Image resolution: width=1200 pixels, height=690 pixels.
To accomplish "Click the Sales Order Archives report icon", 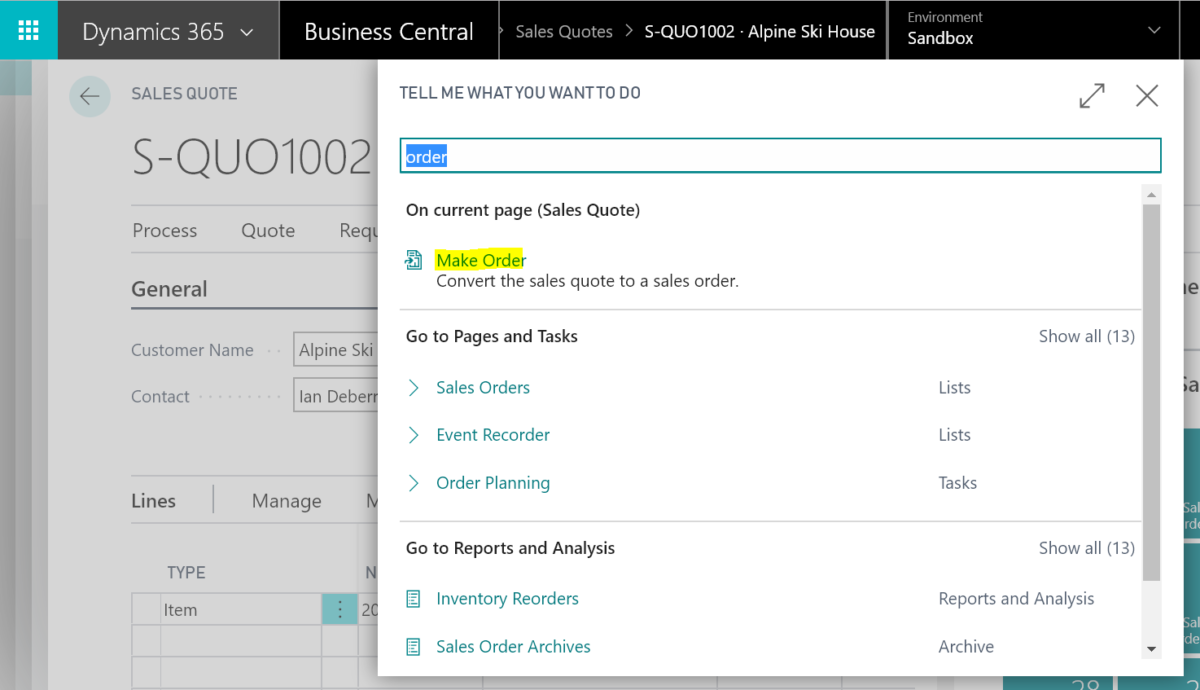I will click(x=413, y=647).
